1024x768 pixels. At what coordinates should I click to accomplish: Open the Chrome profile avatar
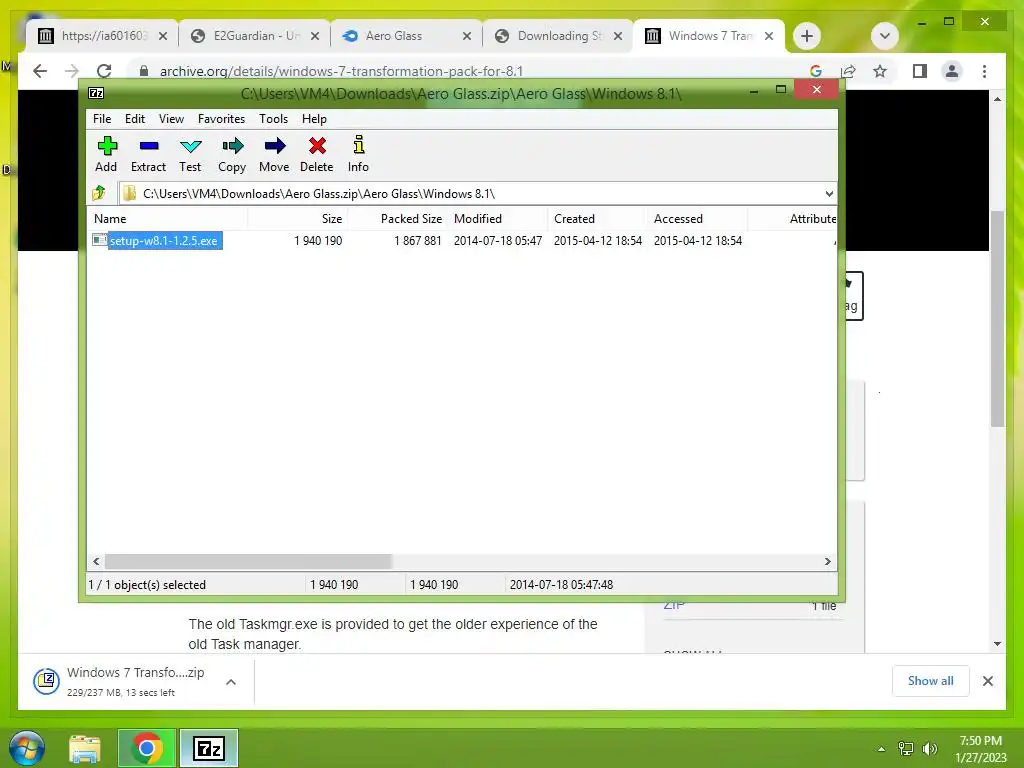(952, 71)
